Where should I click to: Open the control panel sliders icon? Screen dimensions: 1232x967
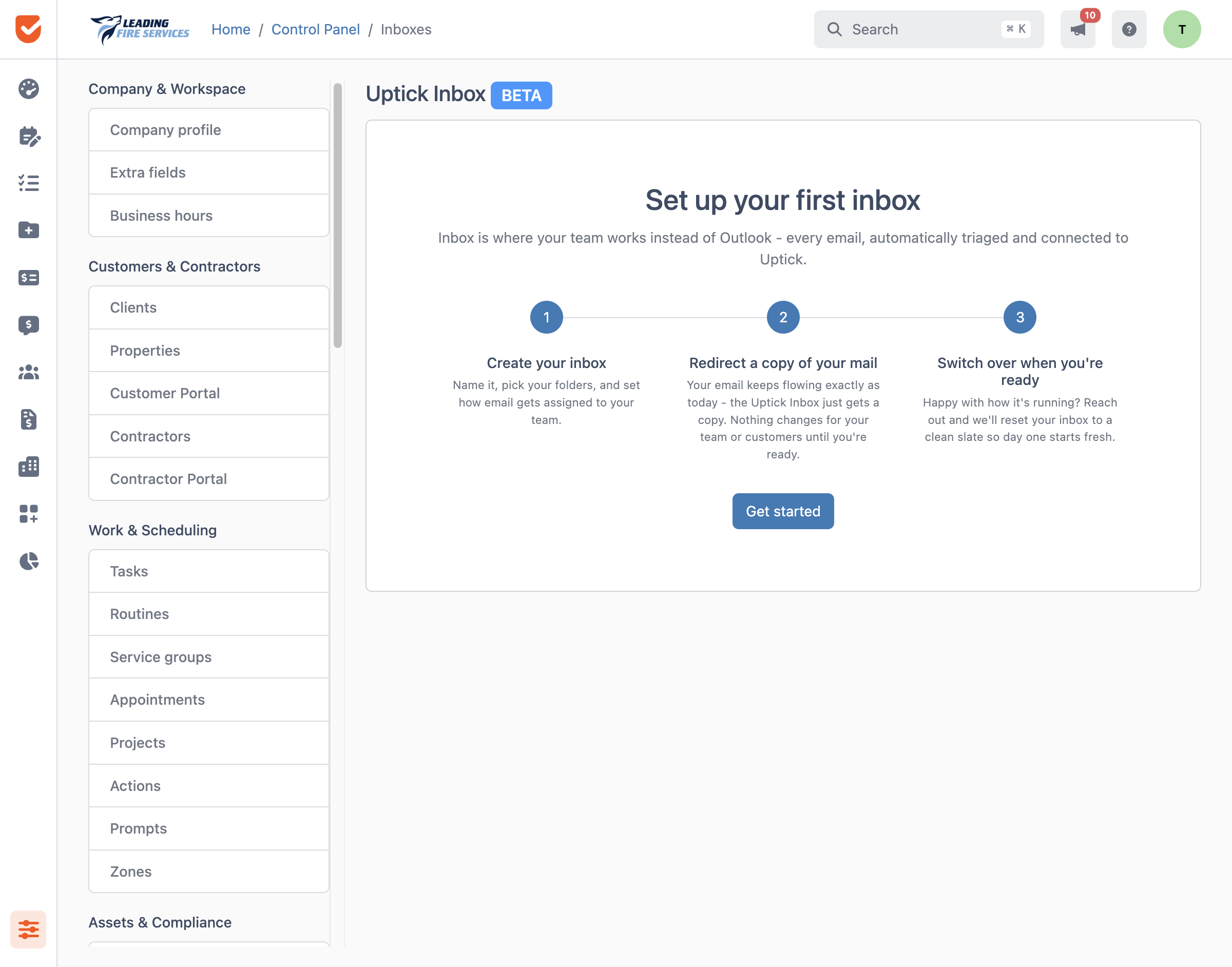[28, 929]
